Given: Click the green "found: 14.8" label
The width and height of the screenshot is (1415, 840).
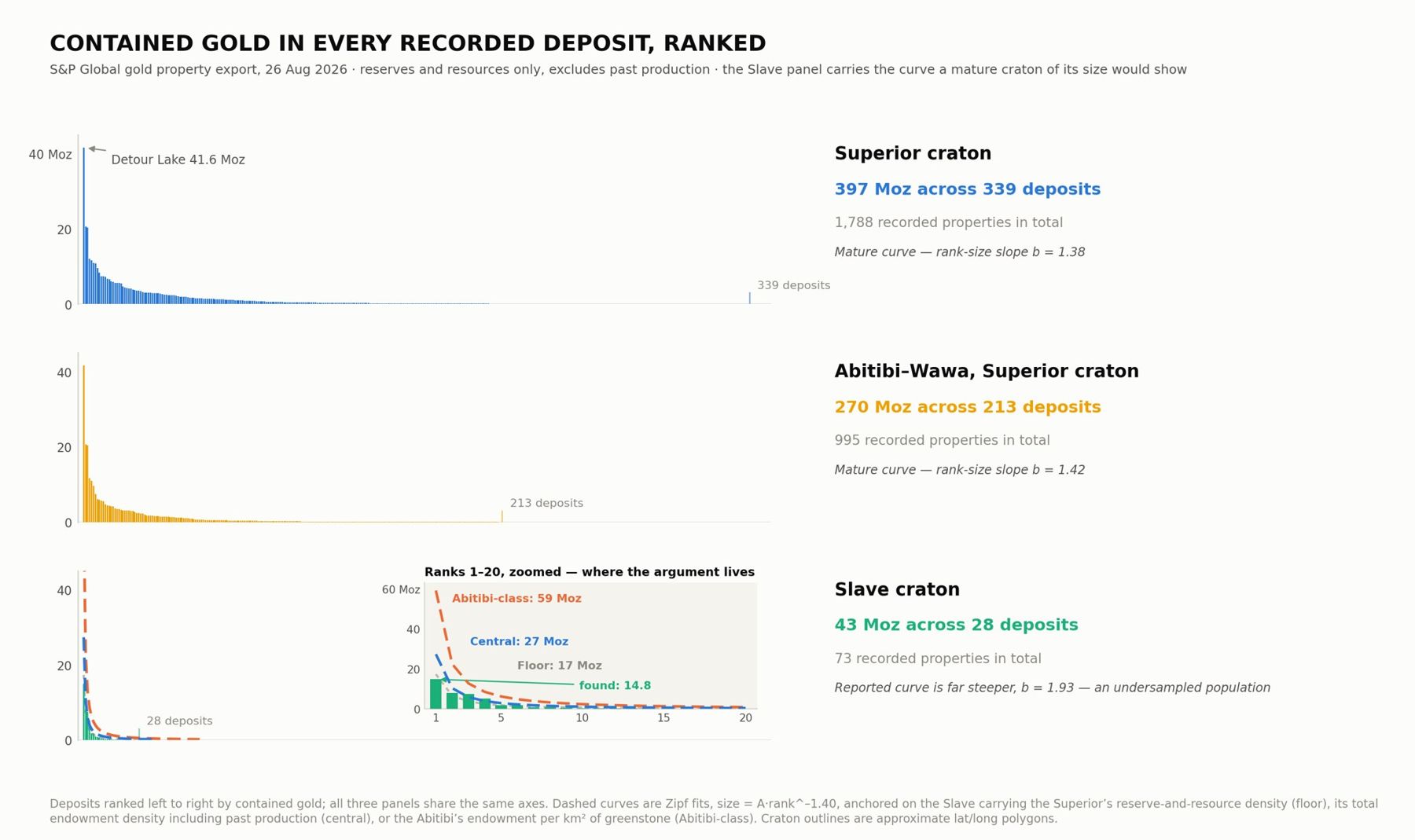Looking at the screenshot, I should 615,685.
